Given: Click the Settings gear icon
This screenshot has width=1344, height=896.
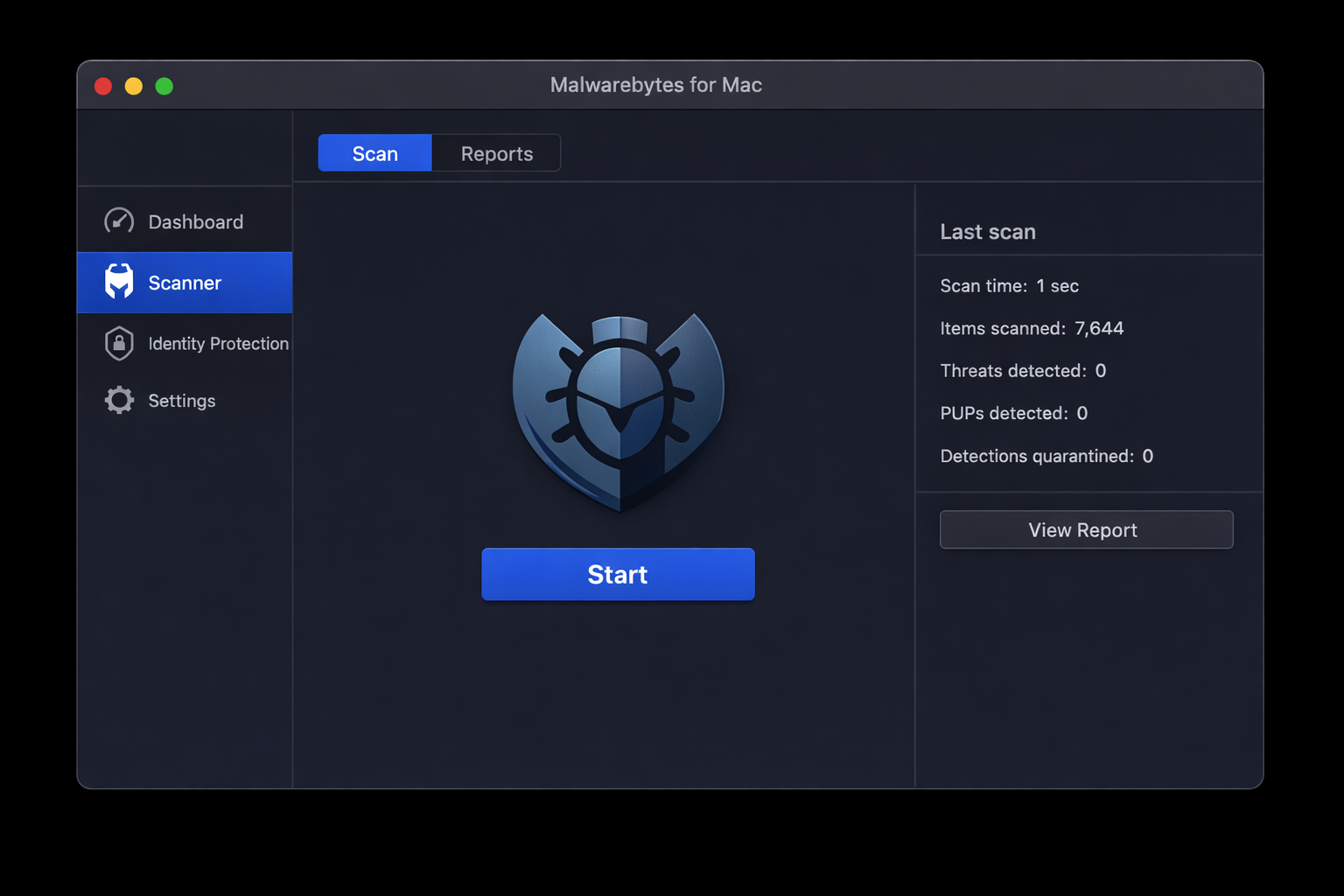Looking at the screenshot, I should pos(119,400).
